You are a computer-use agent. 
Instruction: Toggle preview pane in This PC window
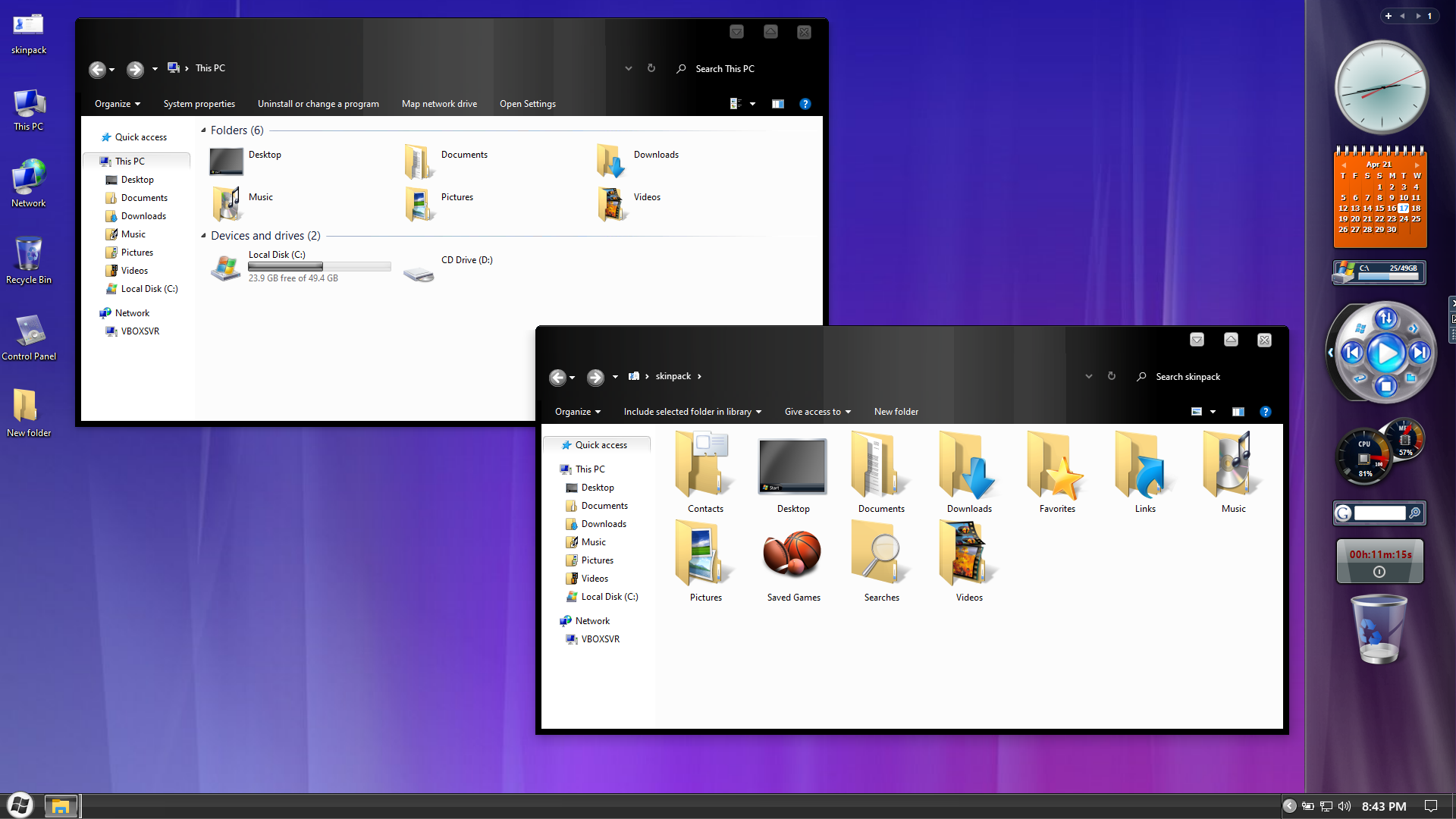pyautogui.click(x=778, y=104)
